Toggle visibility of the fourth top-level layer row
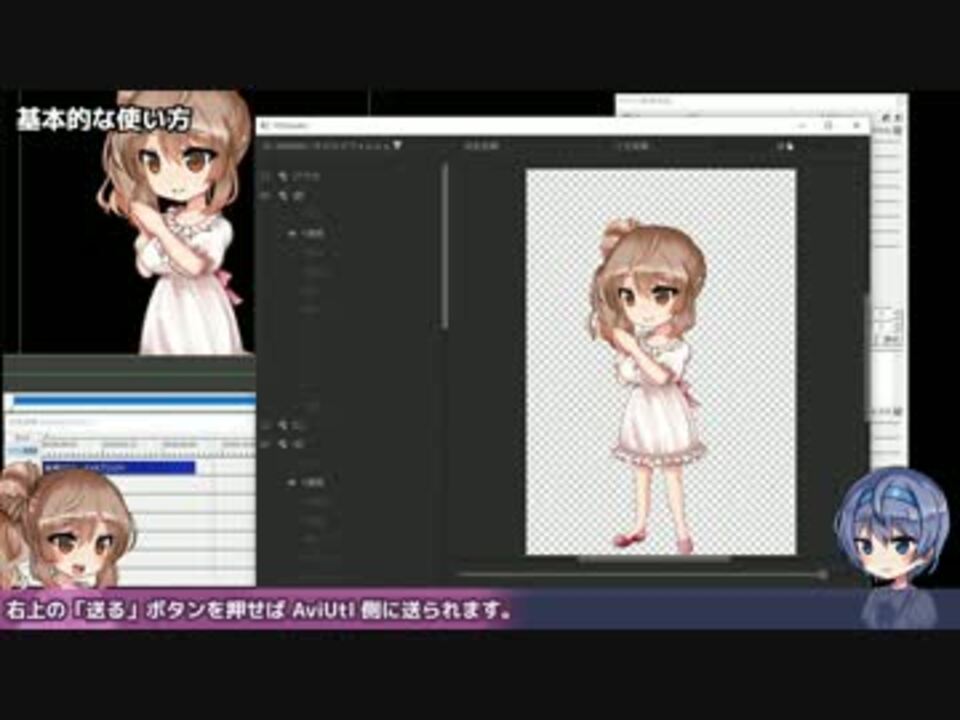This screenshot has height=720, width=960. (x=266, y=444)
